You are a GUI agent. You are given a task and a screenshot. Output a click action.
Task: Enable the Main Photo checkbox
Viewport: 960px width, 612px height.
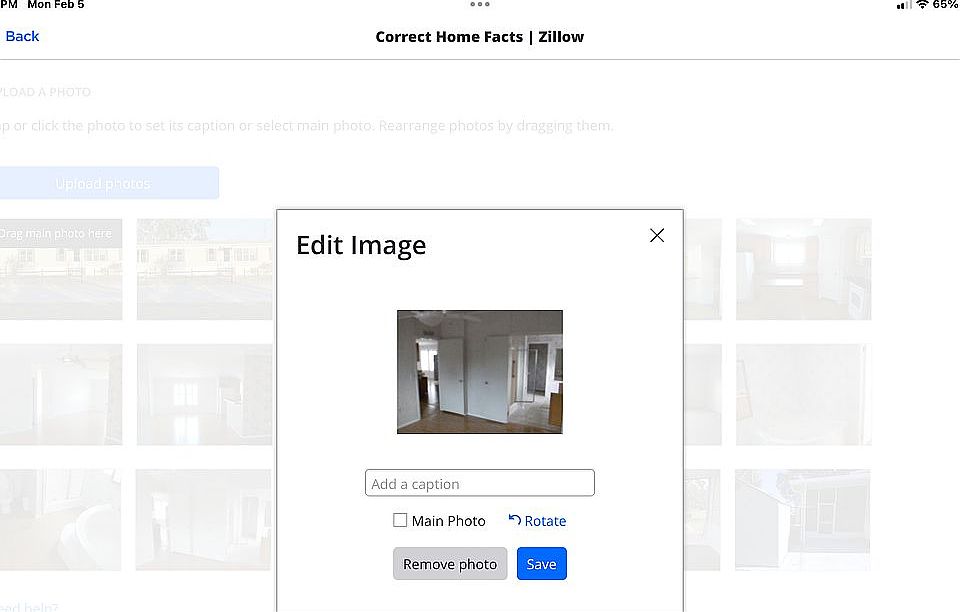click(400, 520)
